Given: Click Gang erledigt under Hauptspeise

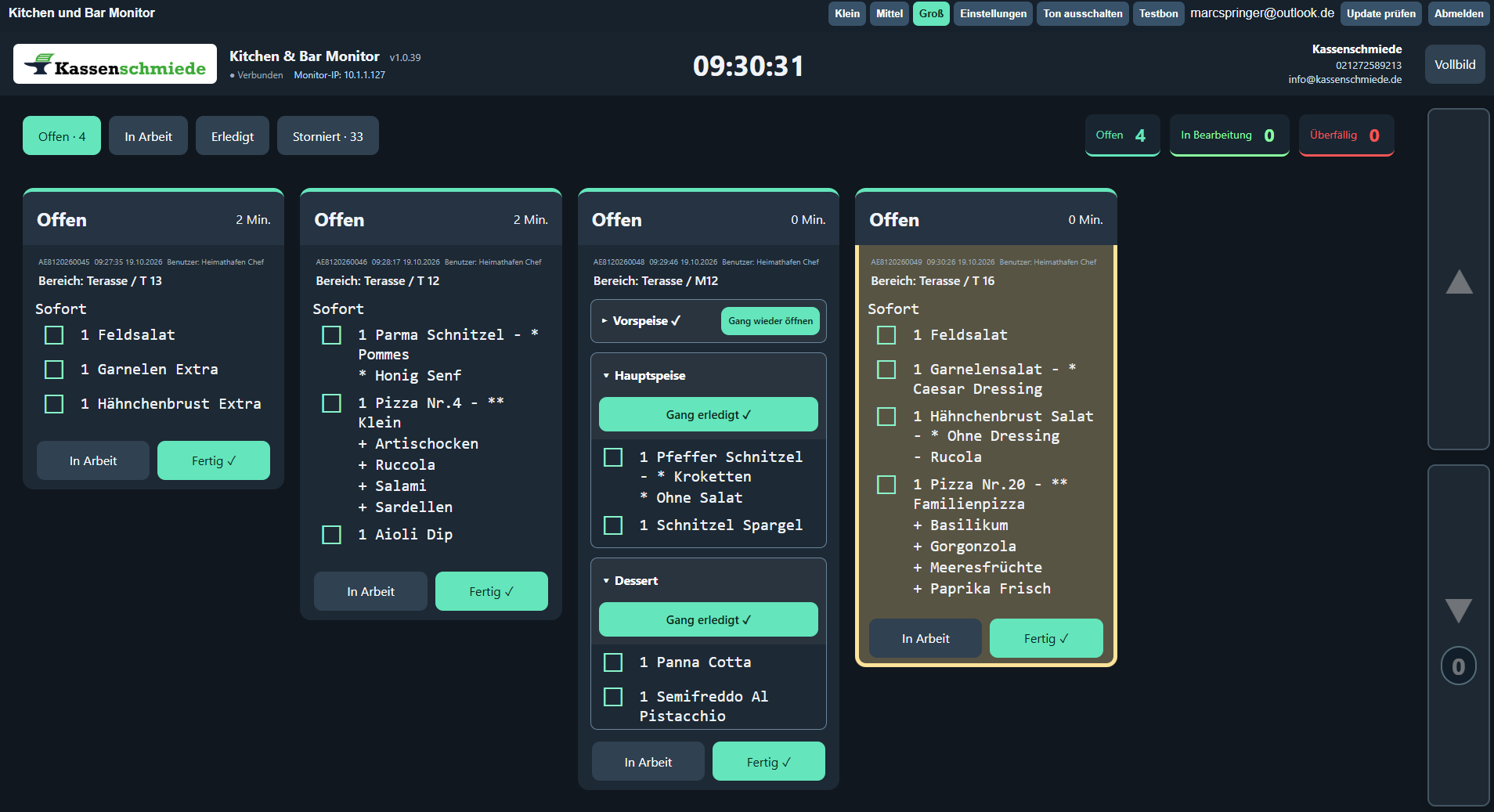Looking at the screenshot, I should pyautogui.click(x=709, y=414).
